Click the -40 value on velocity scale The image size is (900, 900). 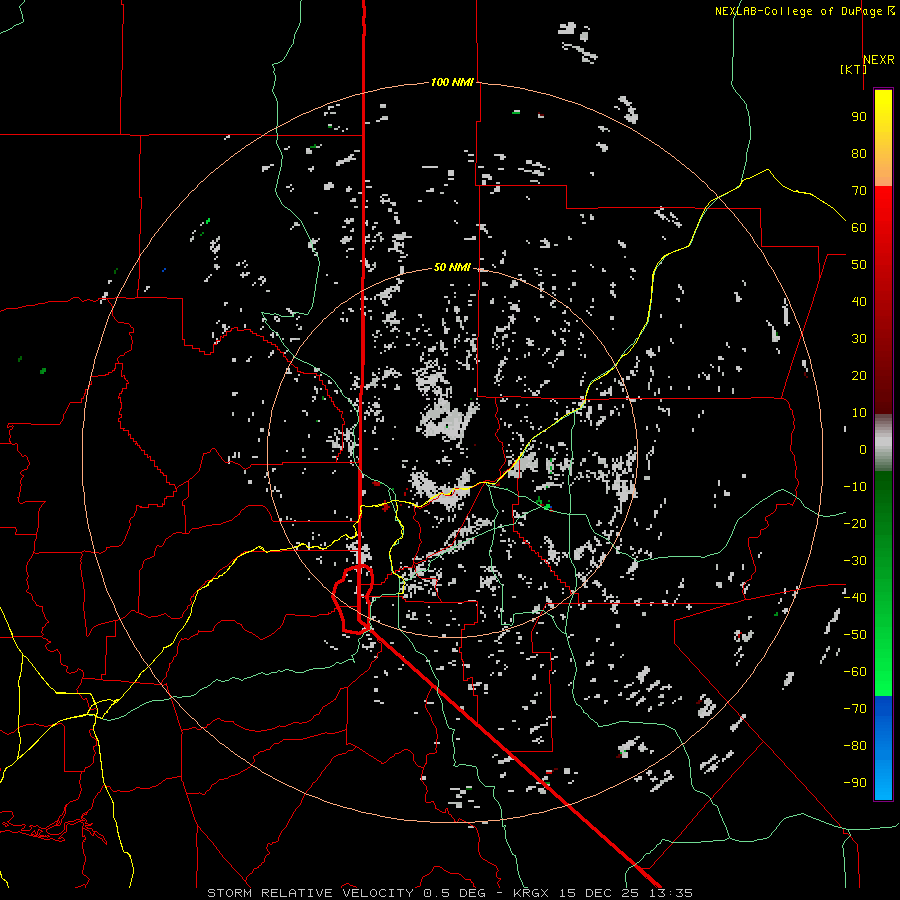coord(855,598)
